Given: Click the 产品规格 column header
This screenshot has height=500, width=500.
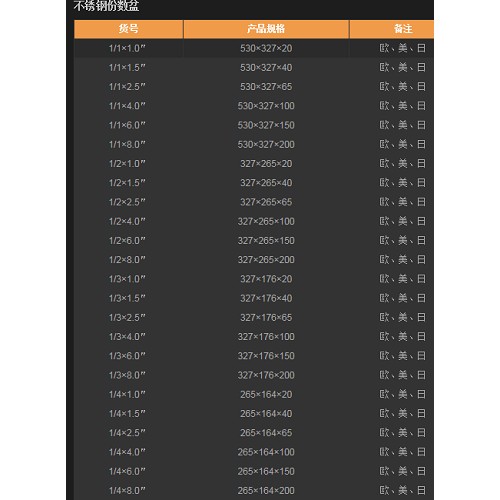Looking at the screenshot, I should (x=266, y=29).
